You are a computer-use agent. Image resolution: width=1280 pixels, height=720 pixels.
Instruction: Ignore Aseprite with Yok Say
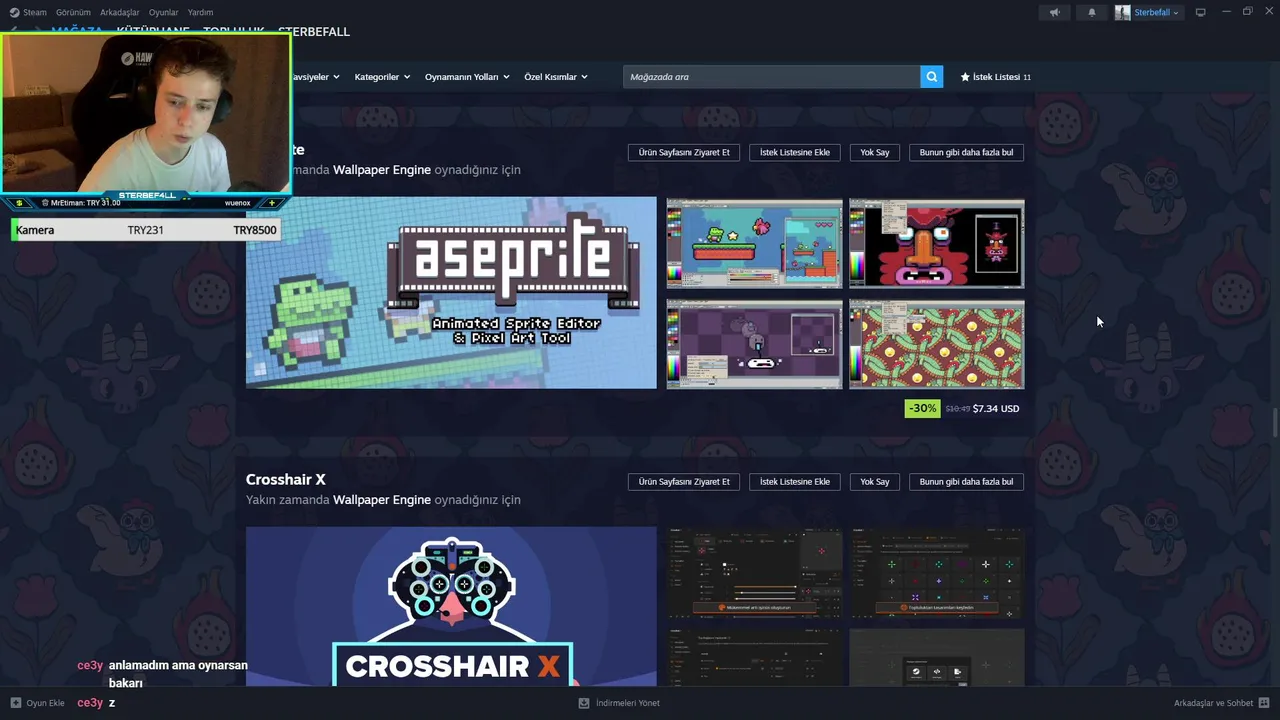point(875,152)
